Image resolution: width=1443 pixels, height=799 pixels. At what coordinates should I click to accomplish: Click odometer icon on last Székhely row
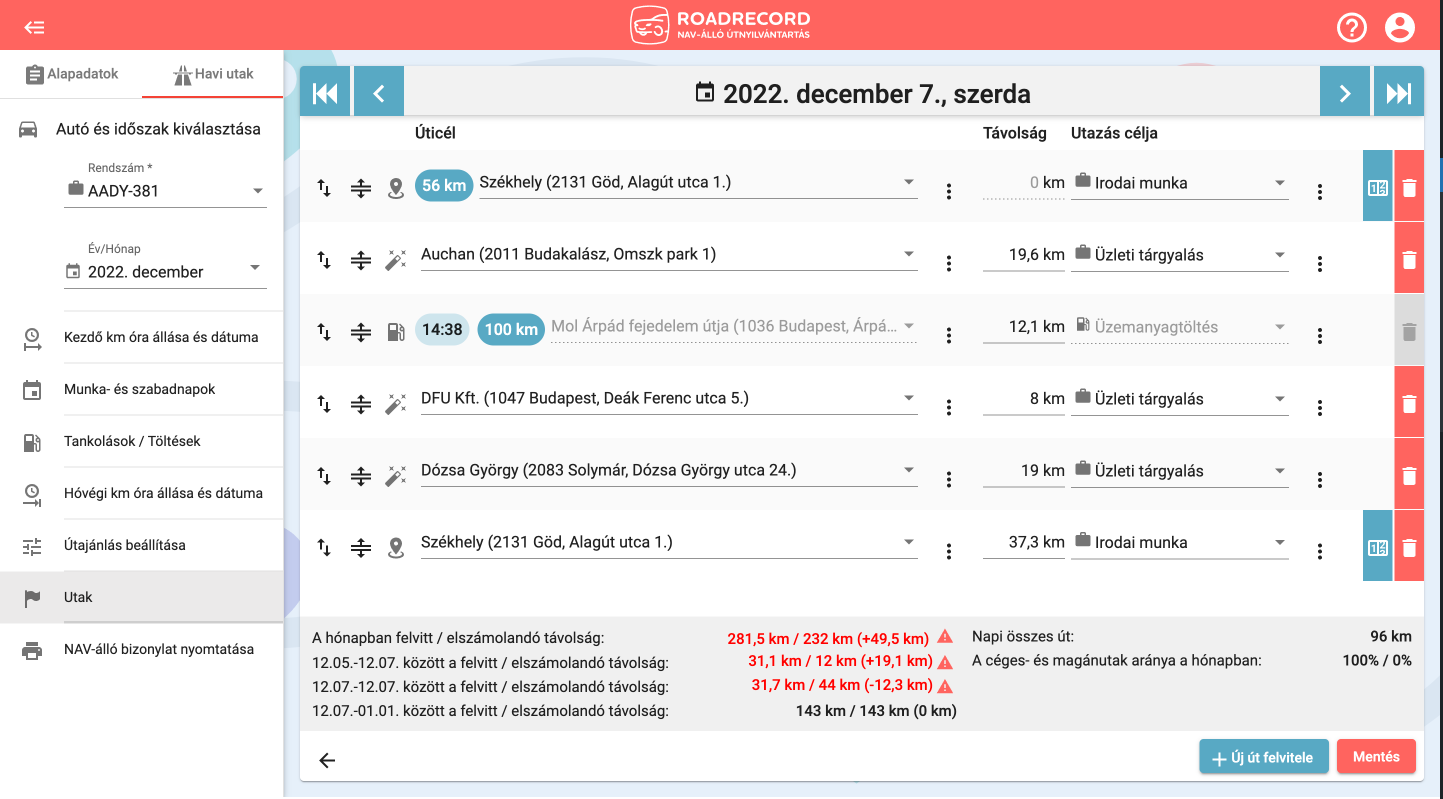point(1378,547)
